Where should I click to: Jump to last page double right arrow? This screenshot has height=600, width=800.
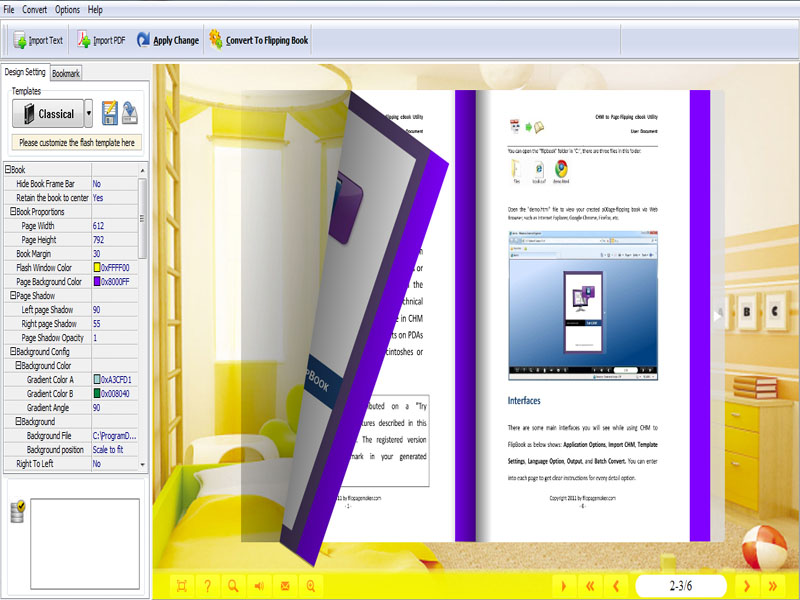click(x=773, y=586)
